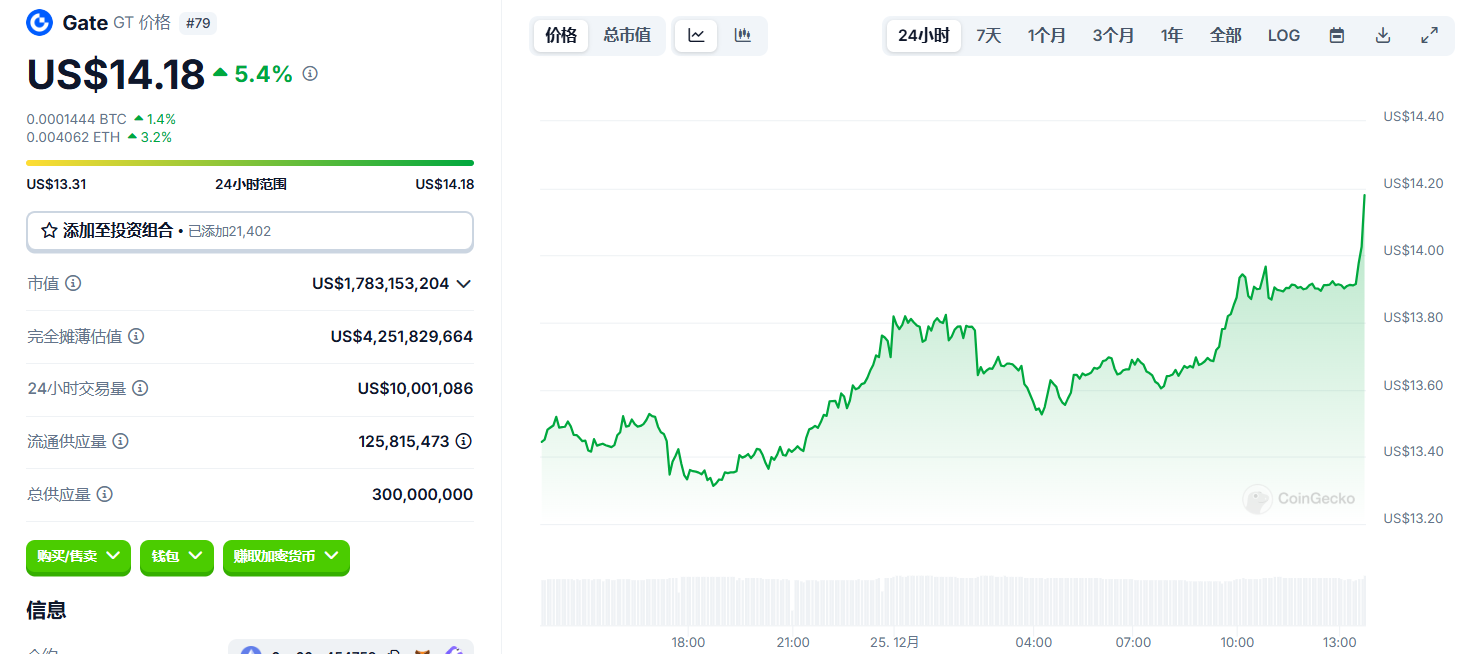Click info icon next to 24小时交易量
Viewport: 1480px width, 654px height.
point(140,388)
